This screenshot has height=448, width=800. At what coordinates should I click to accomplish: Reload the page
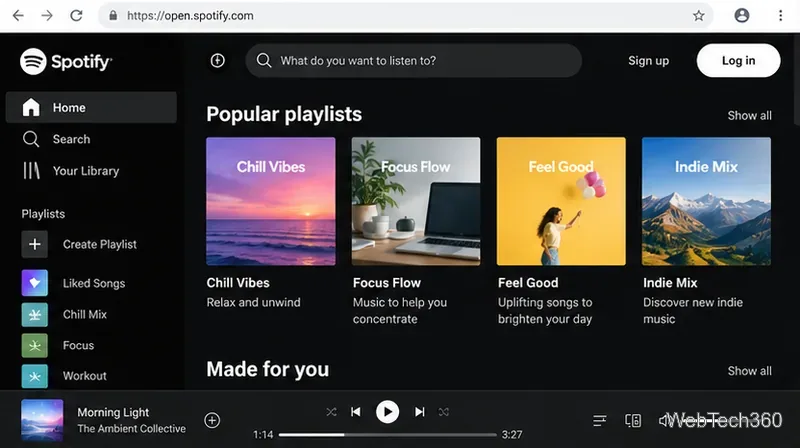tap(77, 16)
